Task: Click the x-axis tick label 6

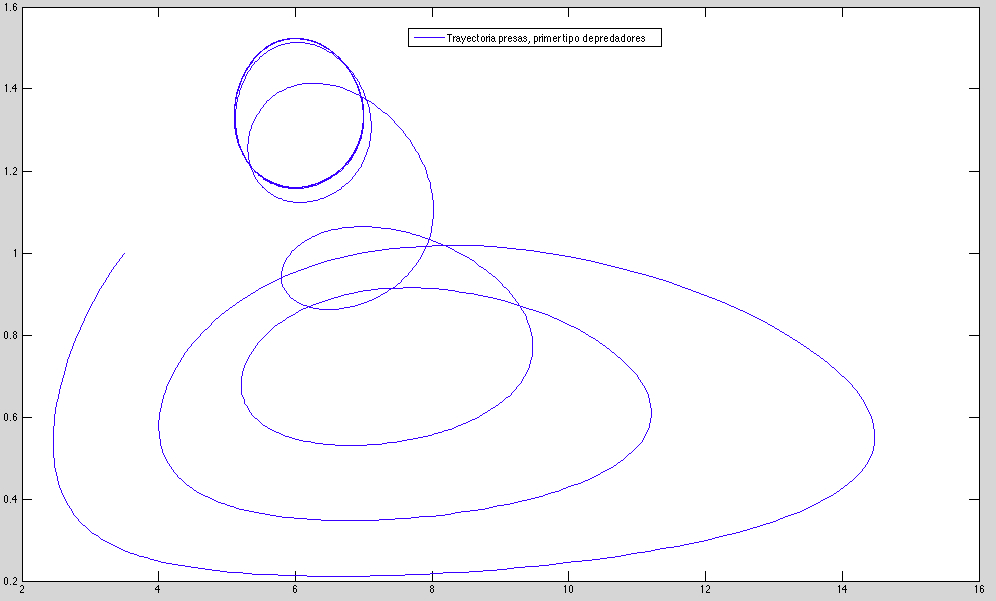Action: 295,590
